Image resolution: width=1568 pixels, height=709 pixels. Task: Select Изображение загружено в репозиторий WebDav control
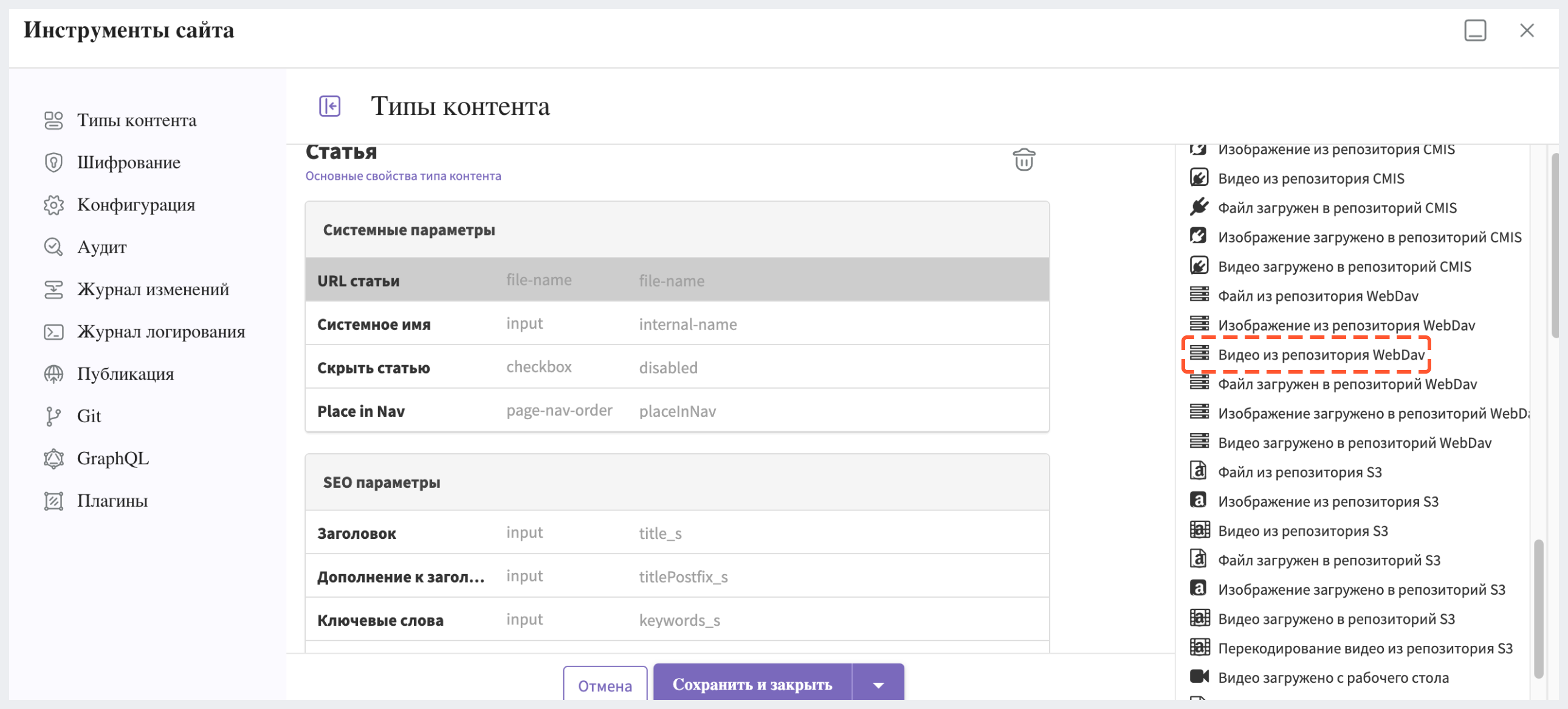(1359, 413)
